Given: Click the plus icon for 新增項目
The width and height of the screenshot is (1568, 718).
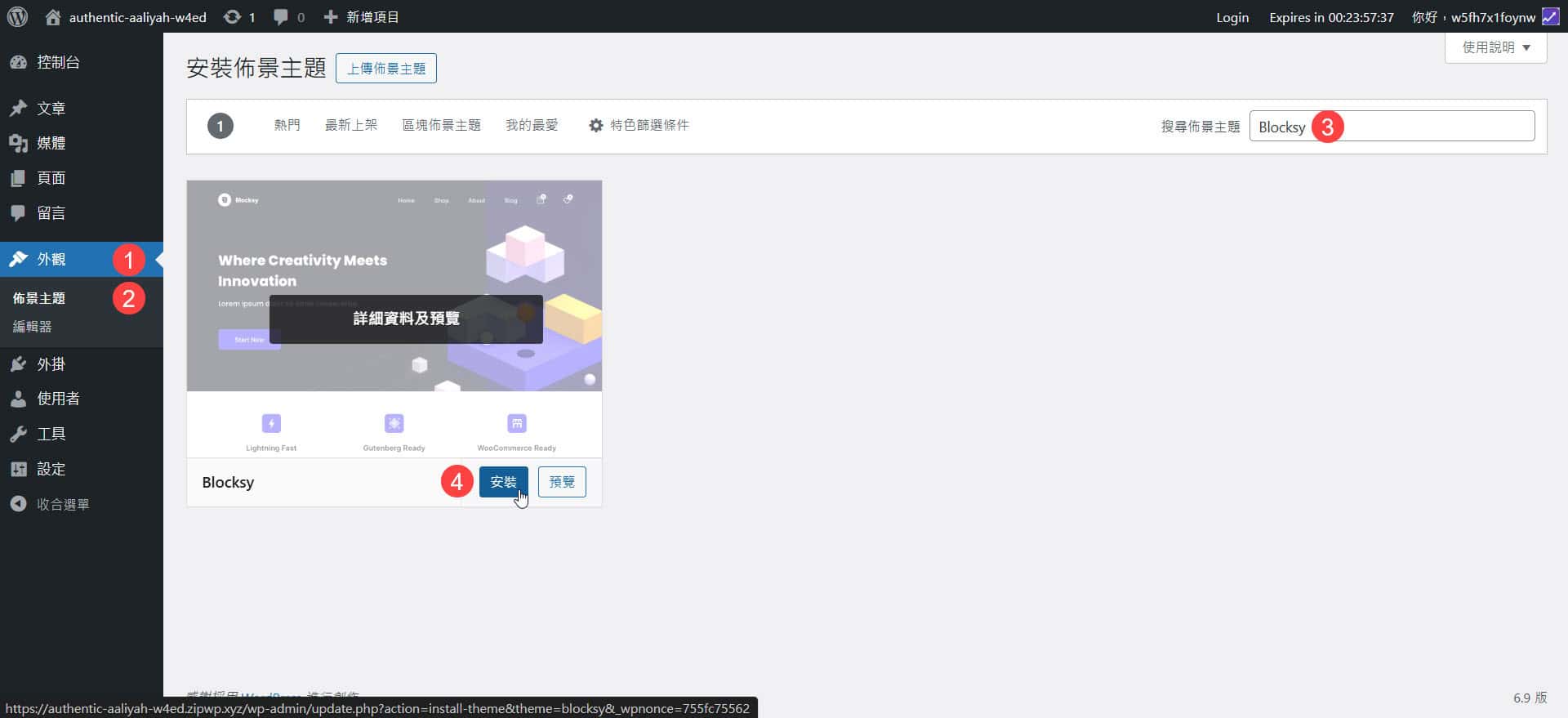Looking at the screenshot, I should (330, 16).
